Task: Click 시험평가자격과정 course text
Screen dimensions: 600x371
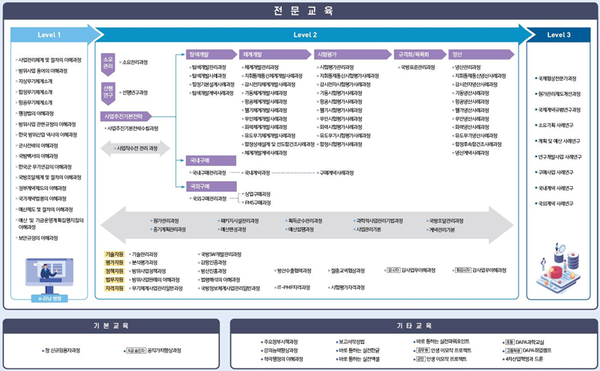Action: tap(347, 287)
